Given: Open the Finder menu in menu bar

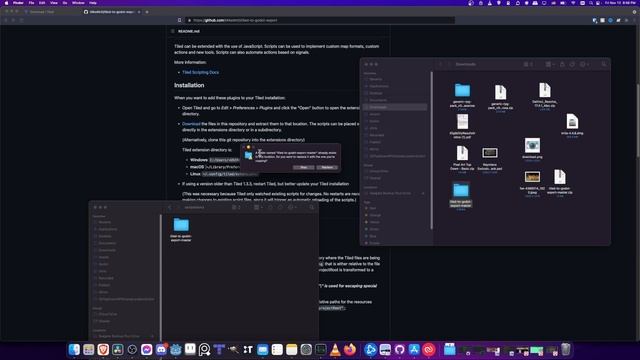Looking at the screenshot, I should click(x=18, y=3).
